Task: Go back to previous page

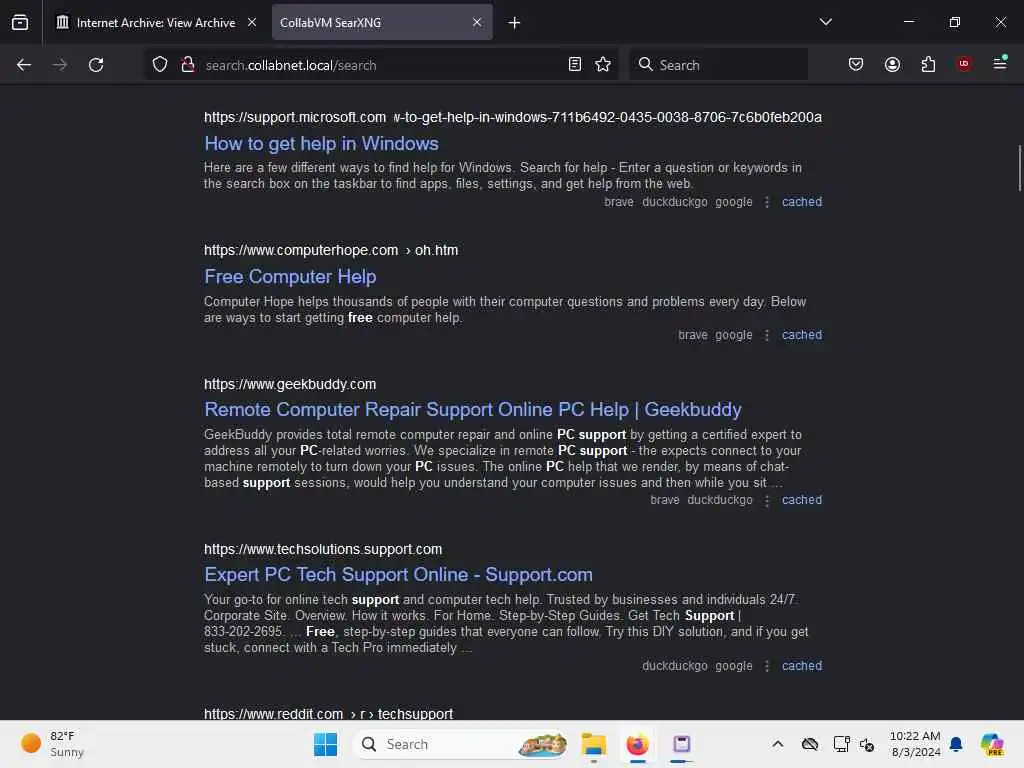Action: [x=24, y=65]
